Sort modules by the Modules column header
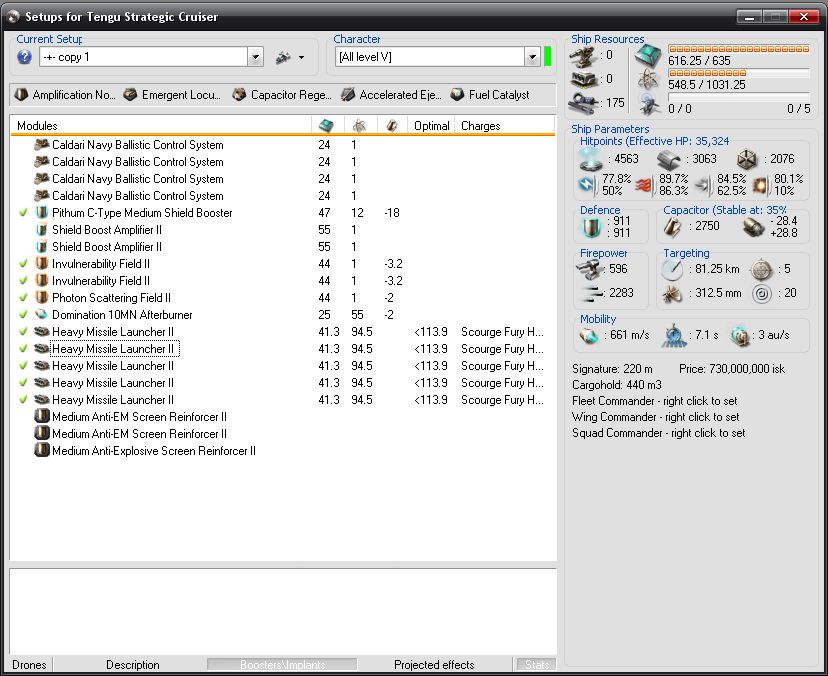828x676 pixels. pyautogui.click(x=161, y=126)
